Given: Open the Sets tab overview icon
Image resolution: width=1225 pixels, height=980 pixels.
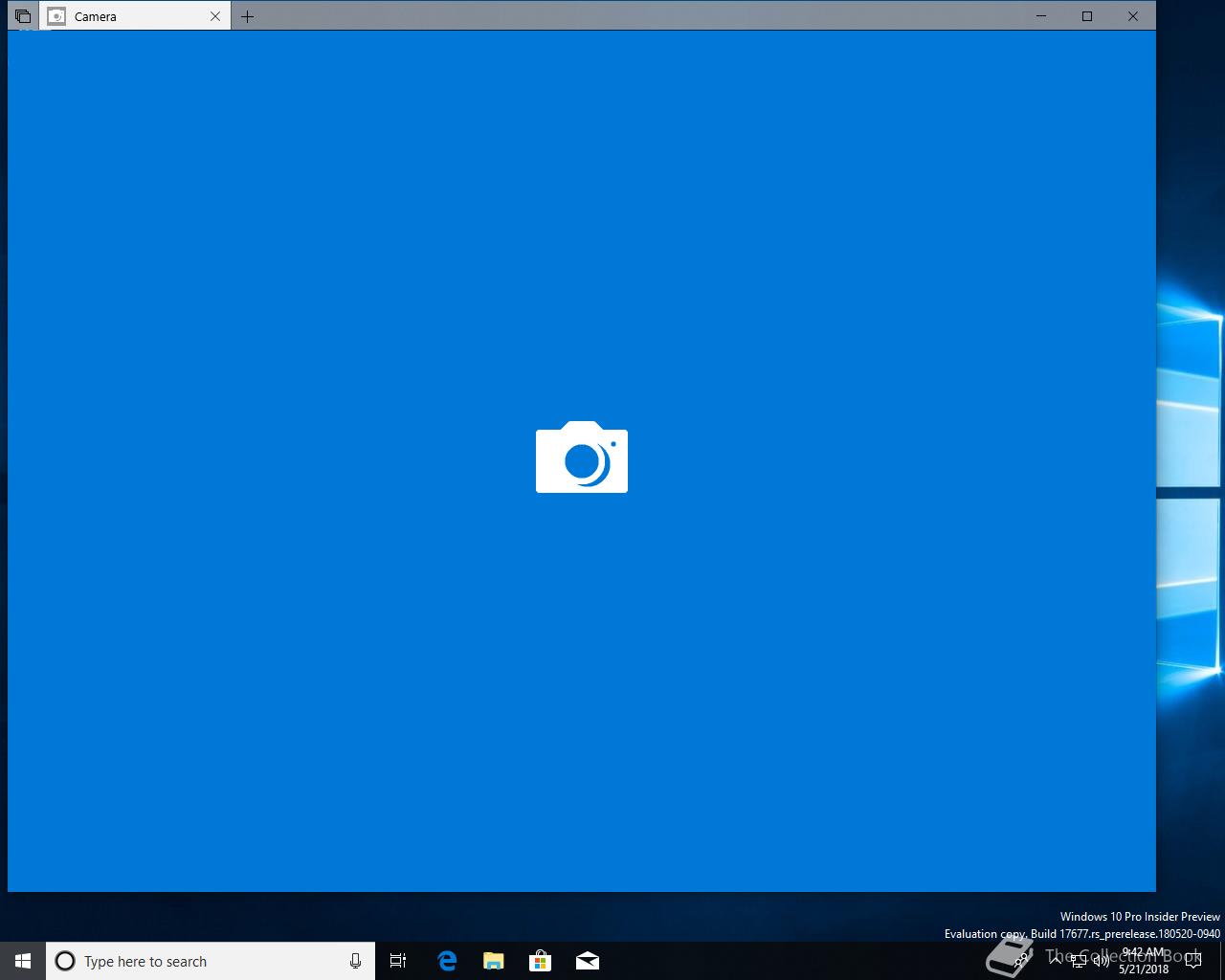Looking at the screenshot, I should pyautogui.click(x=23, y=16).
